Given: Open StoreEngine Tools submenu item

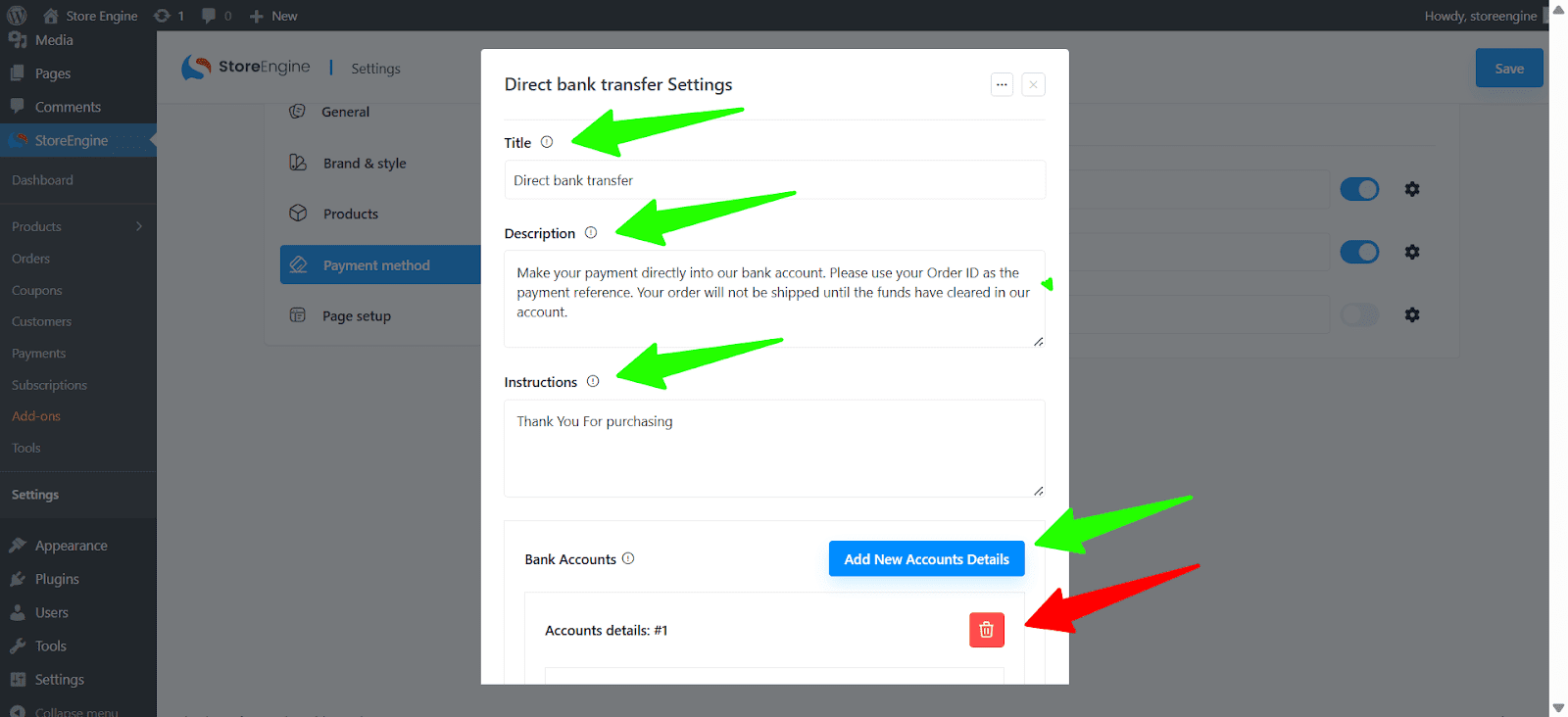Looking at the screenshot, I should point(26,448).
